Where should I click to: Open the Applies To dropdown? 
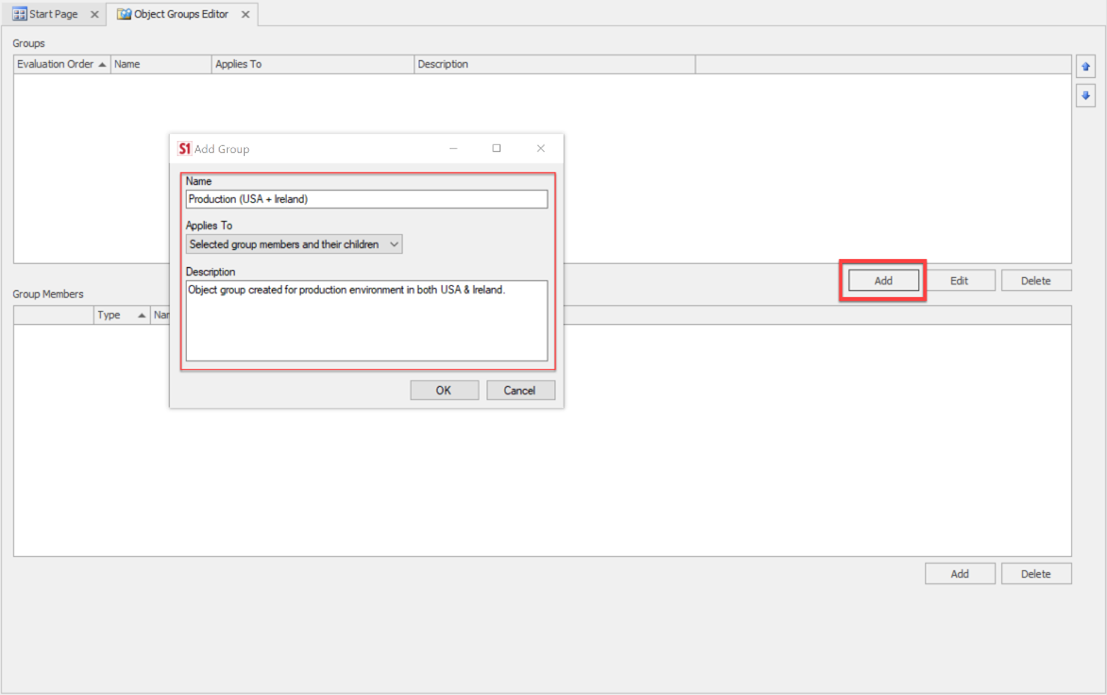[x=394, y=244]
